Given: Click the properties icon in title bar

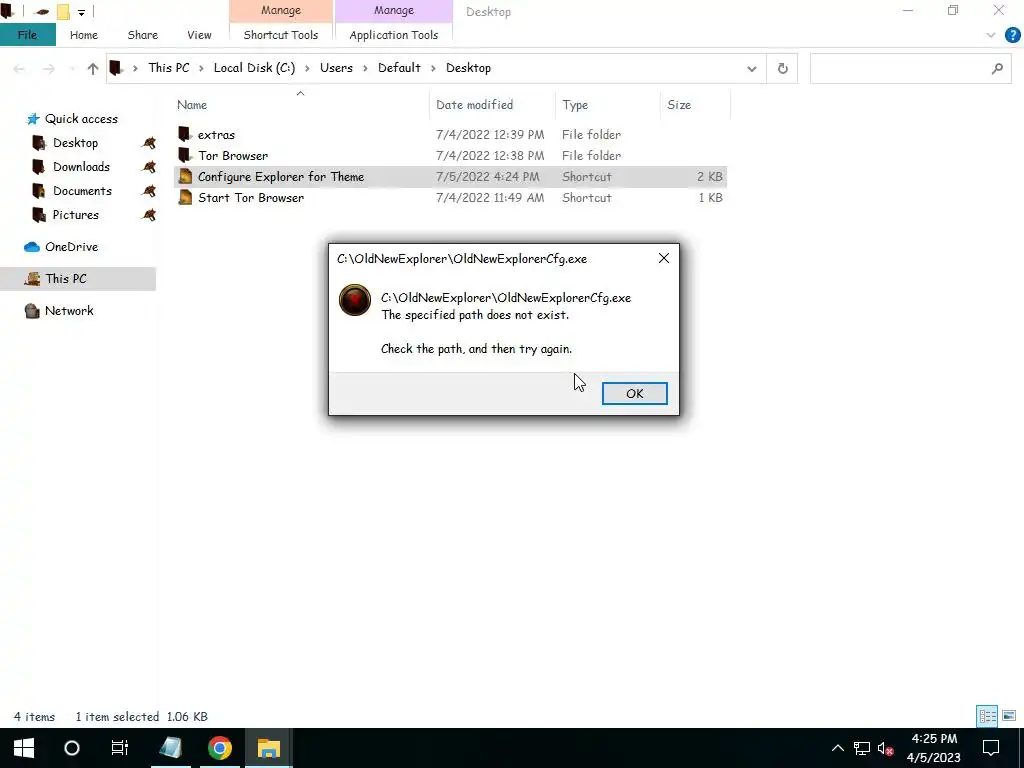Looking at the screenshot, I should point(42,11).
